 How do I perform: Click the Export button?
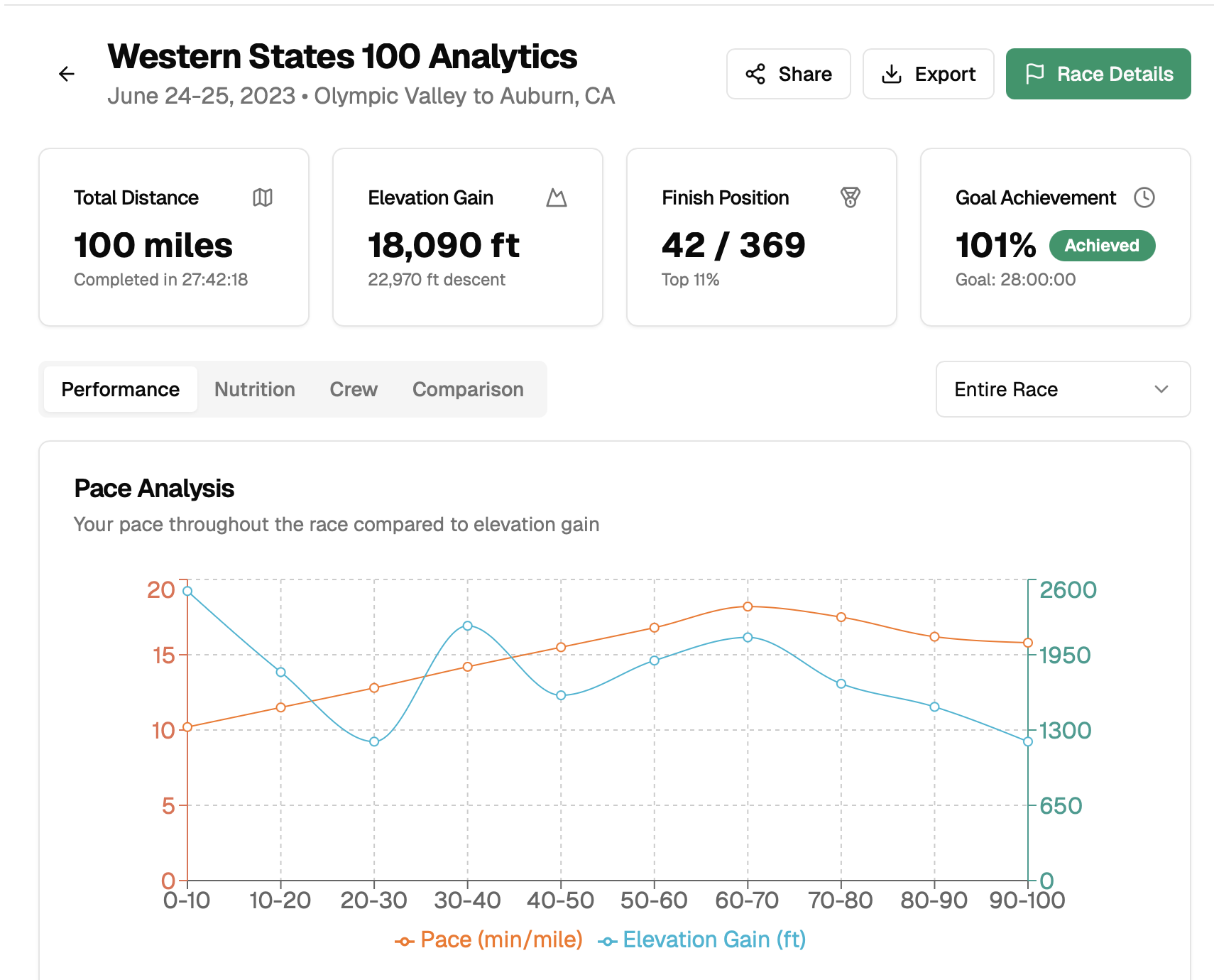click(928, 73)
